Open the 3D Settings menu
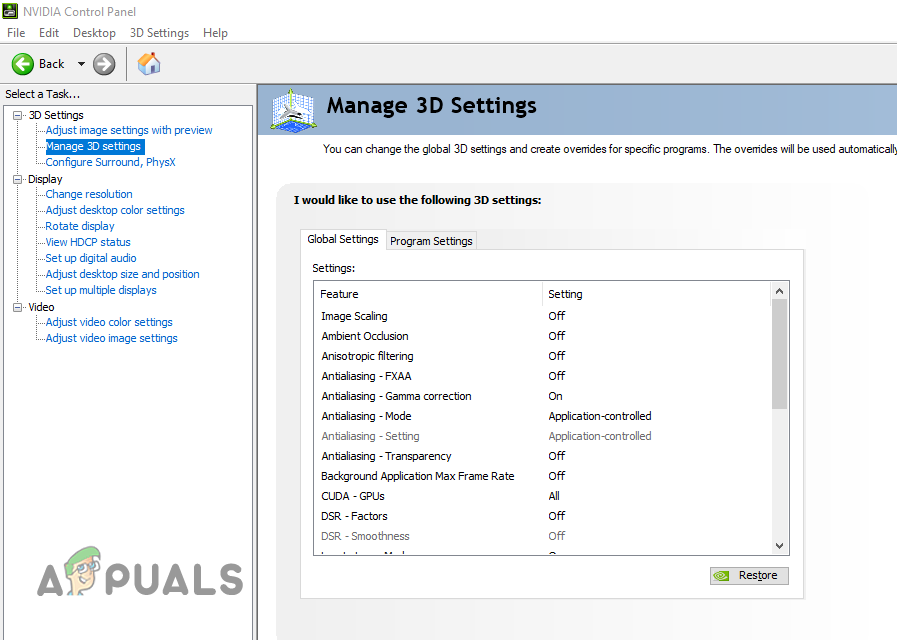Viewport: 897px width, 640px height. pos(159,33)
